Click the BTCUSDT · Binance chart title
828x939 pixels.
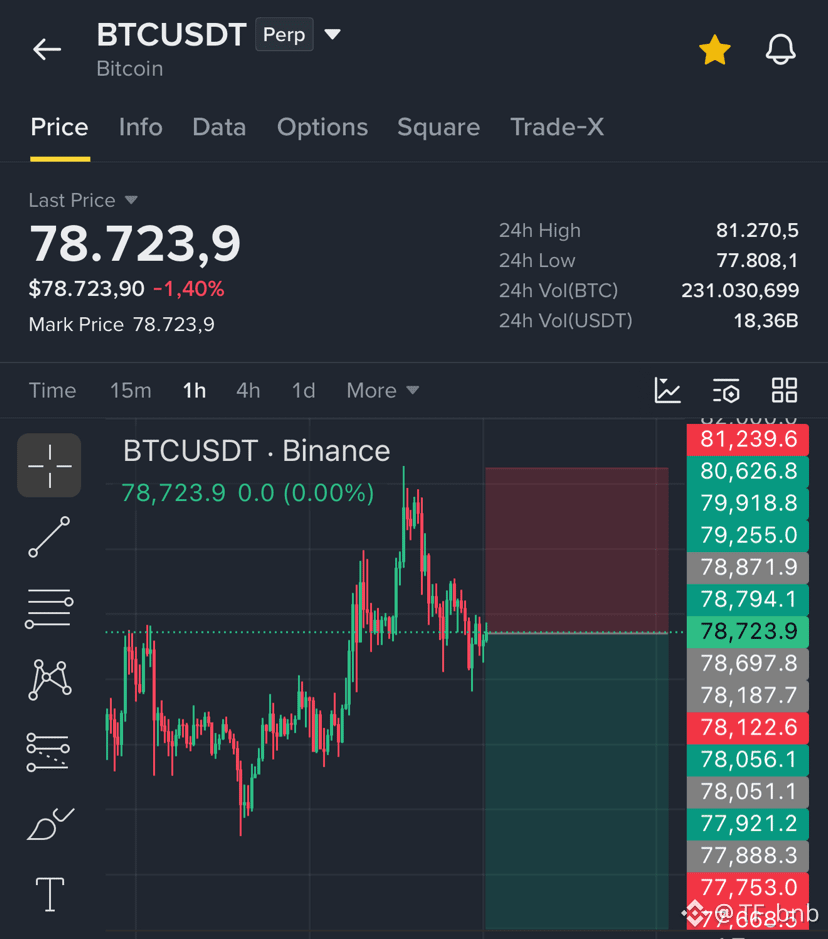(x=256, y=451)
